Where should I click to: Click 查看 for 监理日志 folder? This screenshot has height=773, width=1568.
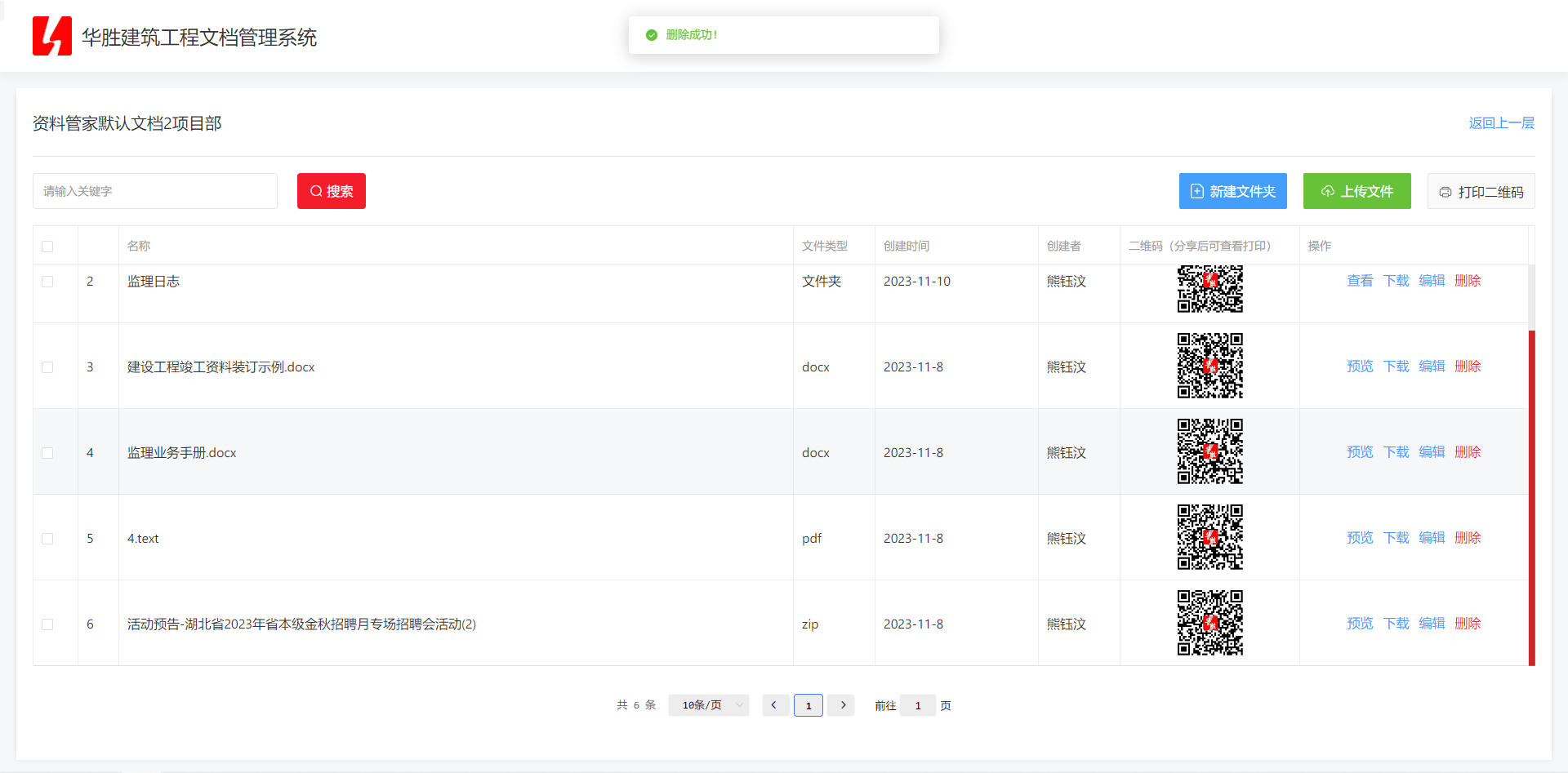(1360, 281)
